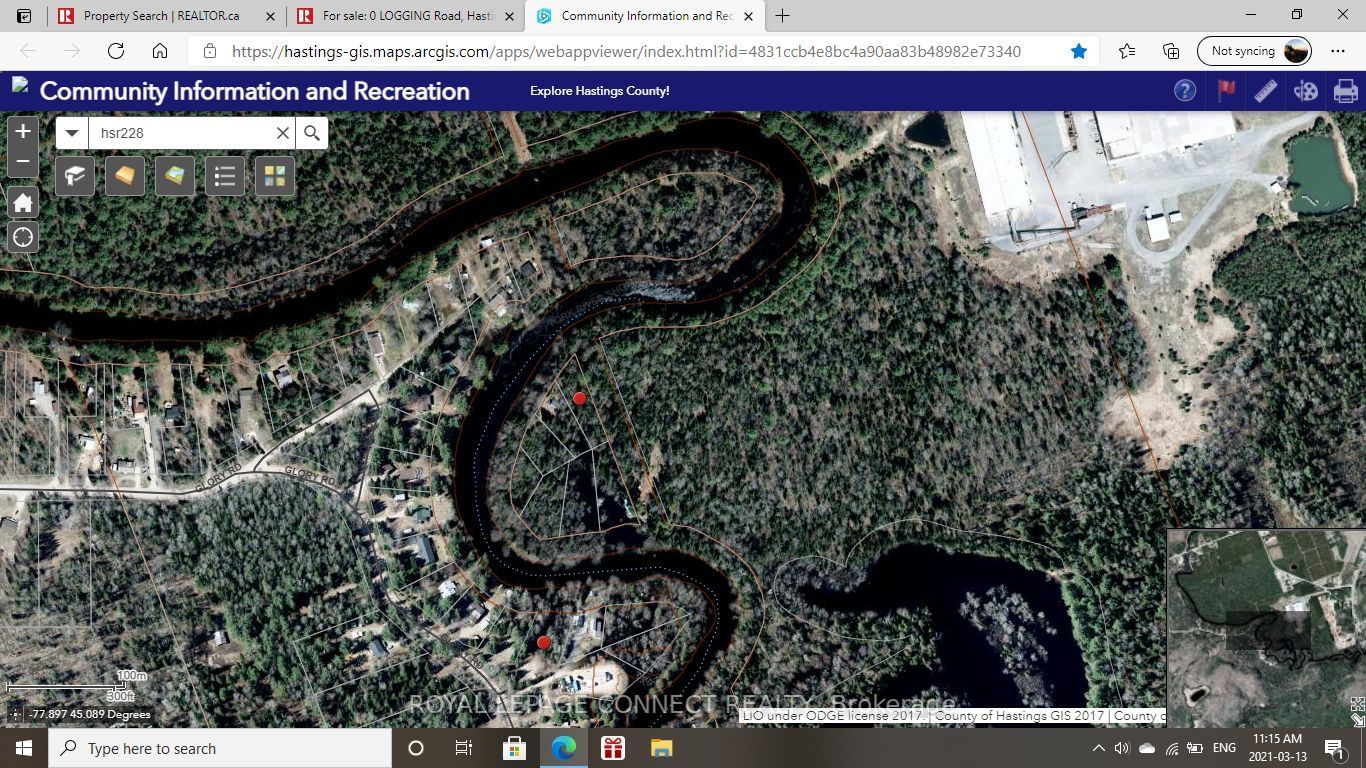Open the map layers stack widget
Image resolution: width=1366 pixels, height=768 pixels.
175,176
